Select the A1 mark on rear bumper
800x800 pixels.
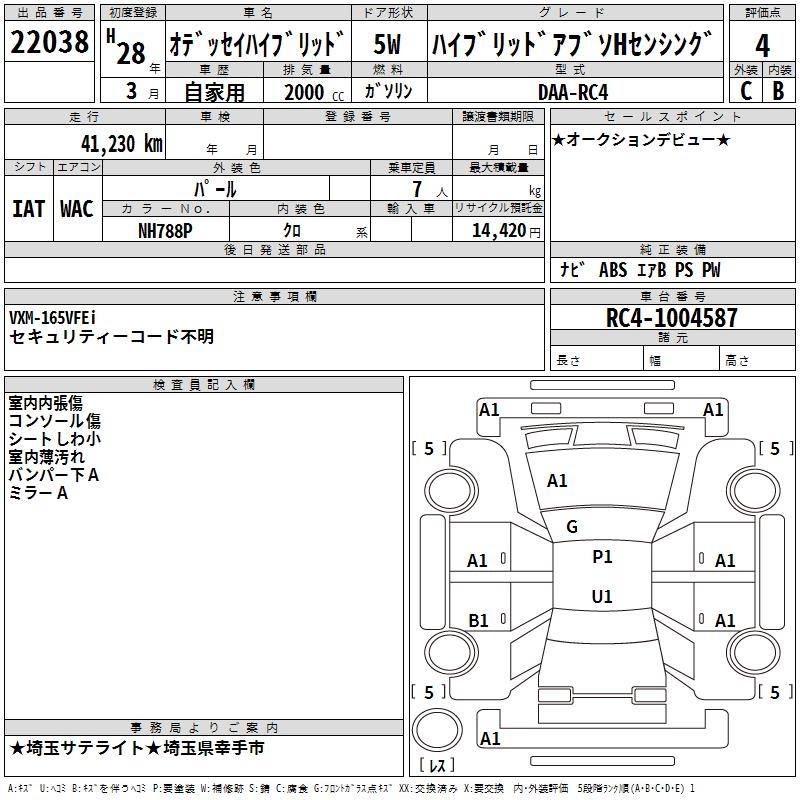(490, 738)
